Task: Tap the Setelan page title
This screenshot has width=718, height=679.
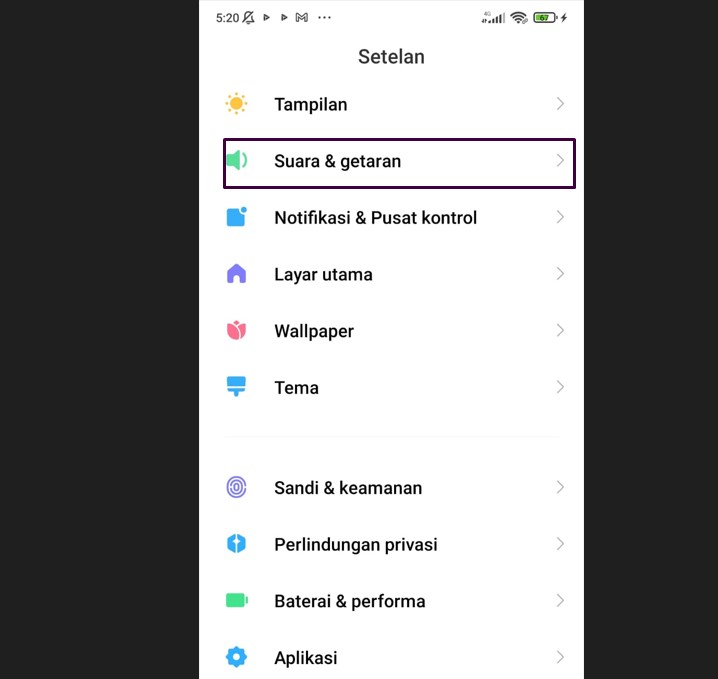Action: pyautogui.click(x=391, y=57)
